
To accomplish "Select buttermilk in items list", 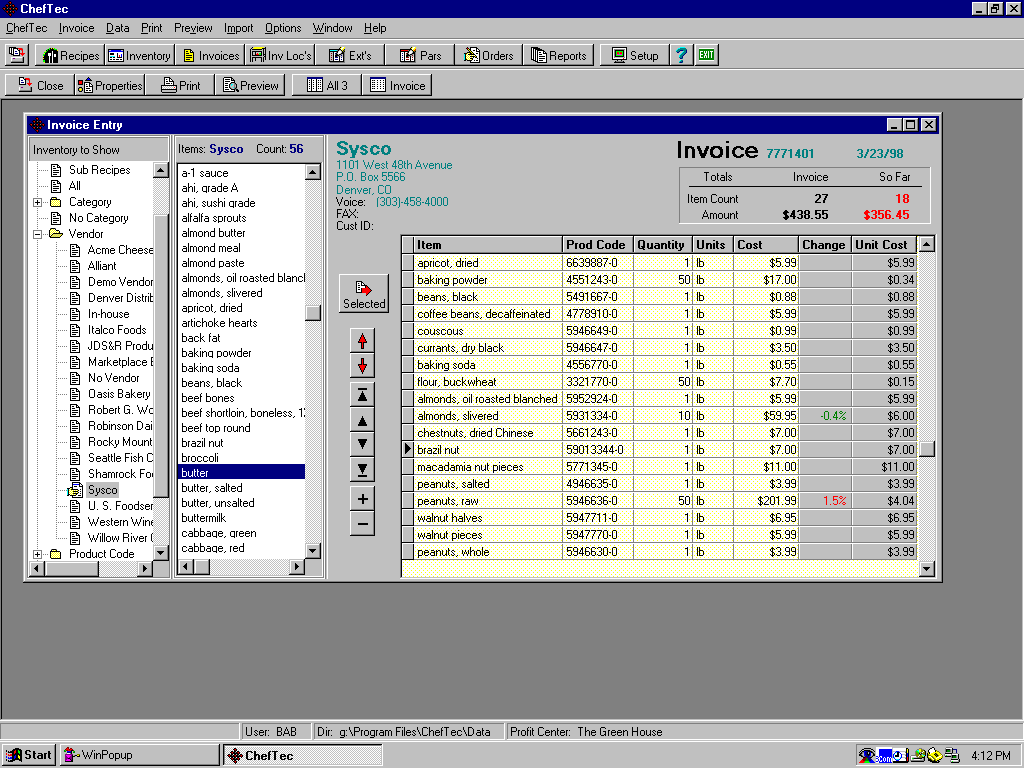I will coord(203,518).
